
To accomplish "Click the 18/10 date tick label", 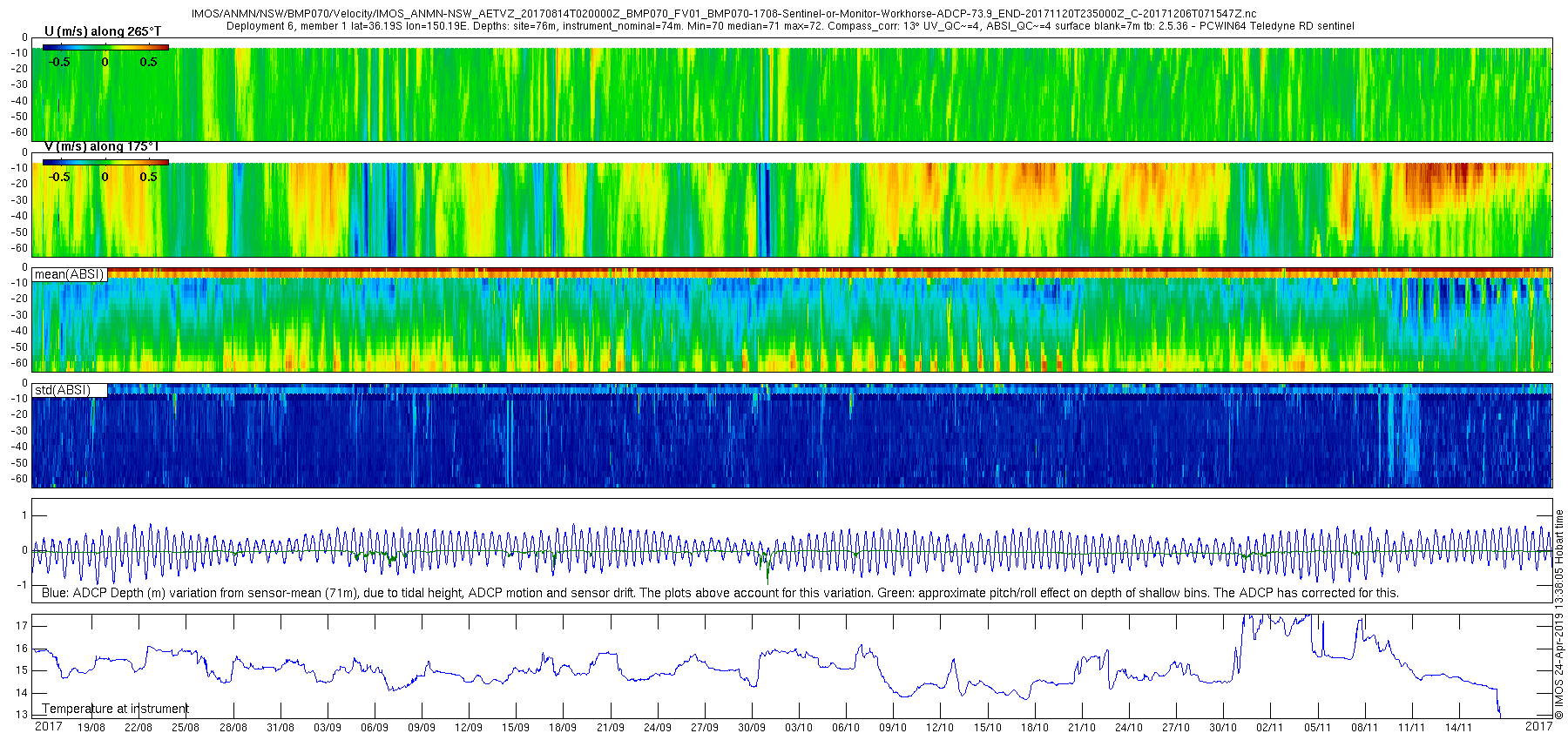I will [x=1035, y=728].
